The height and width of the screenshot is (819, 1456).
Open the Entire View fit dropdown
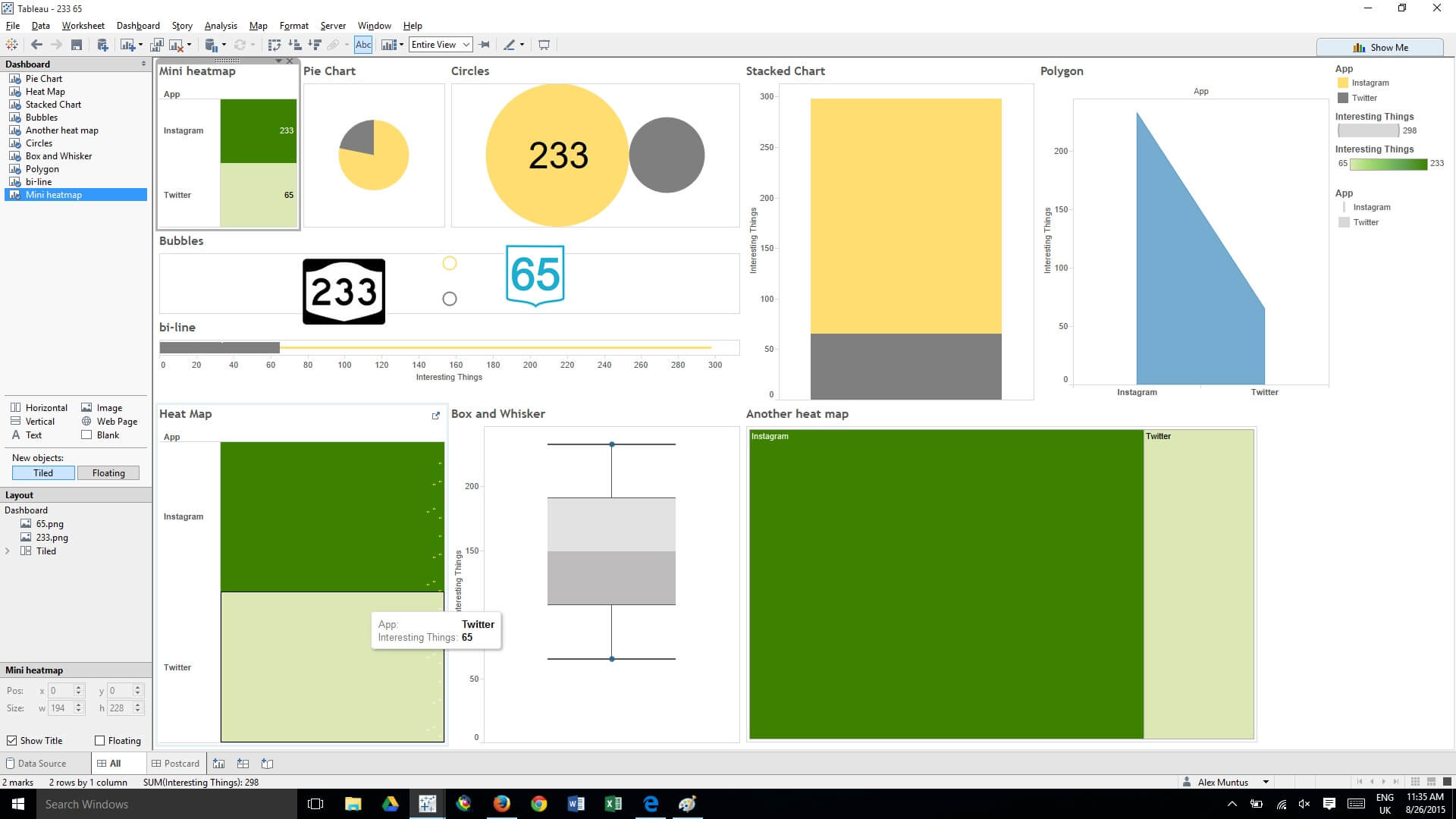coord(441,45)
